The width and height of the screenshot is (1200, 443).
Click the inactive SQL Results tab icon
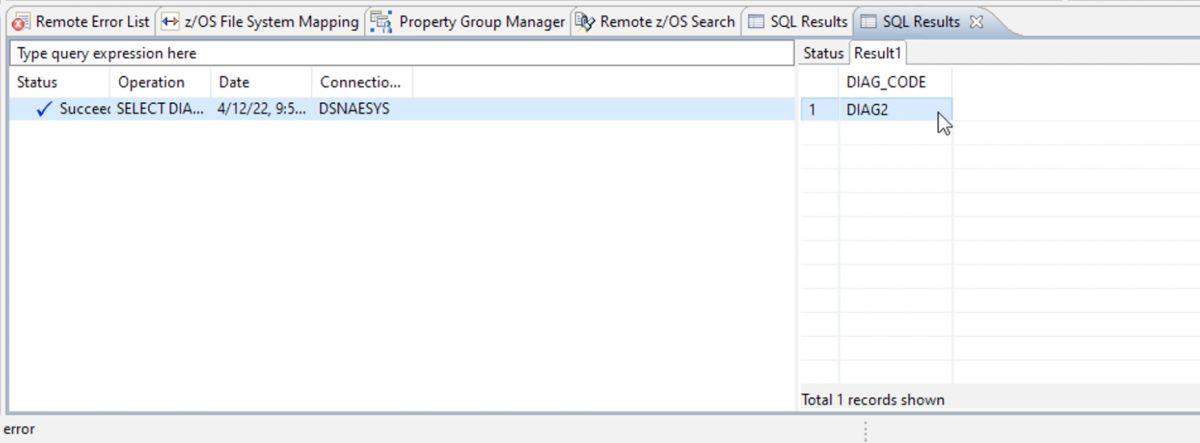[757, 22]
